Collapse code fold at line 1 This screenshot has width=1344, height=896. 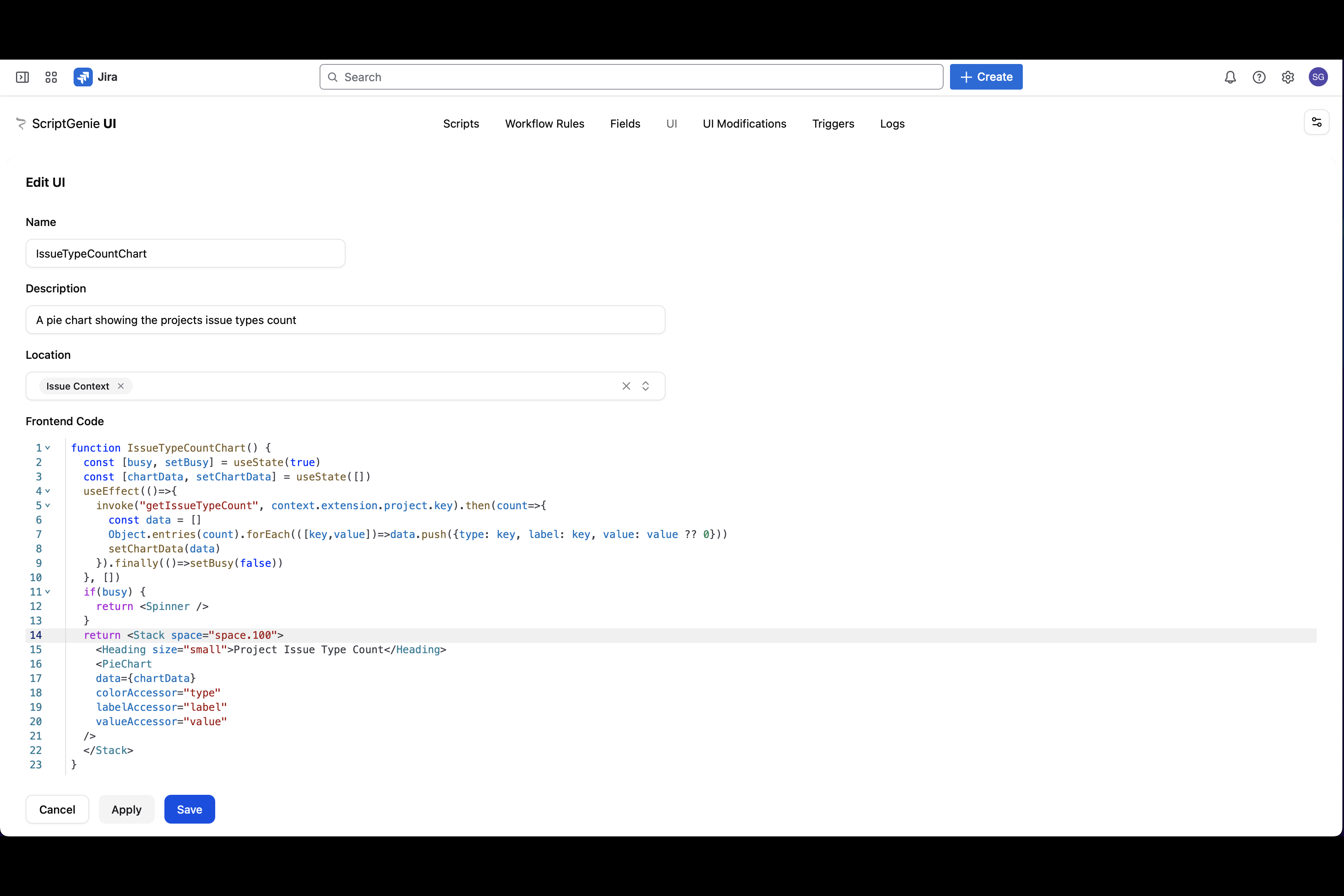coord(48,448)
